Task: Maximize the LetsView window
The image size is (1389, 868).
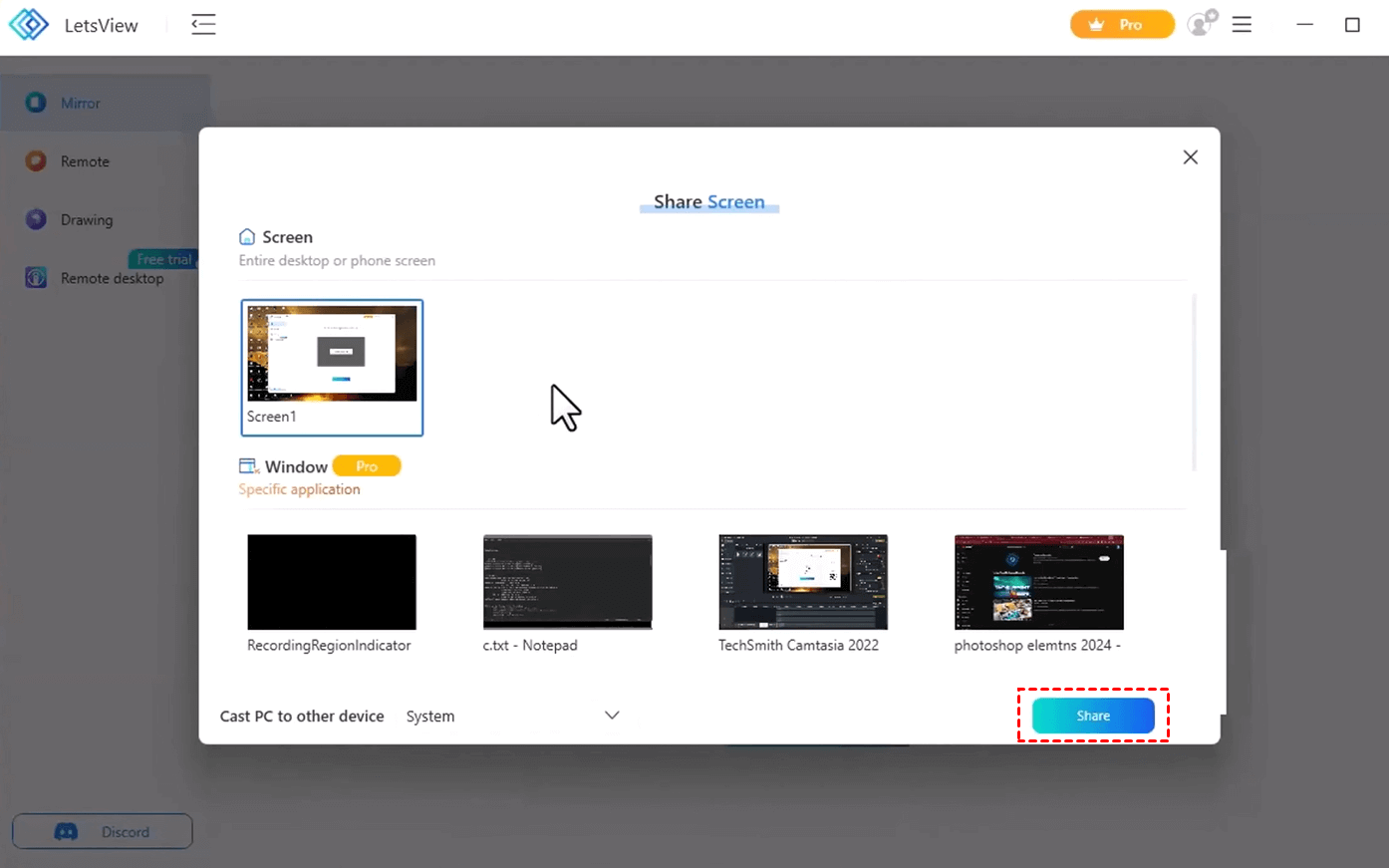Action: tap(1352, 25)
